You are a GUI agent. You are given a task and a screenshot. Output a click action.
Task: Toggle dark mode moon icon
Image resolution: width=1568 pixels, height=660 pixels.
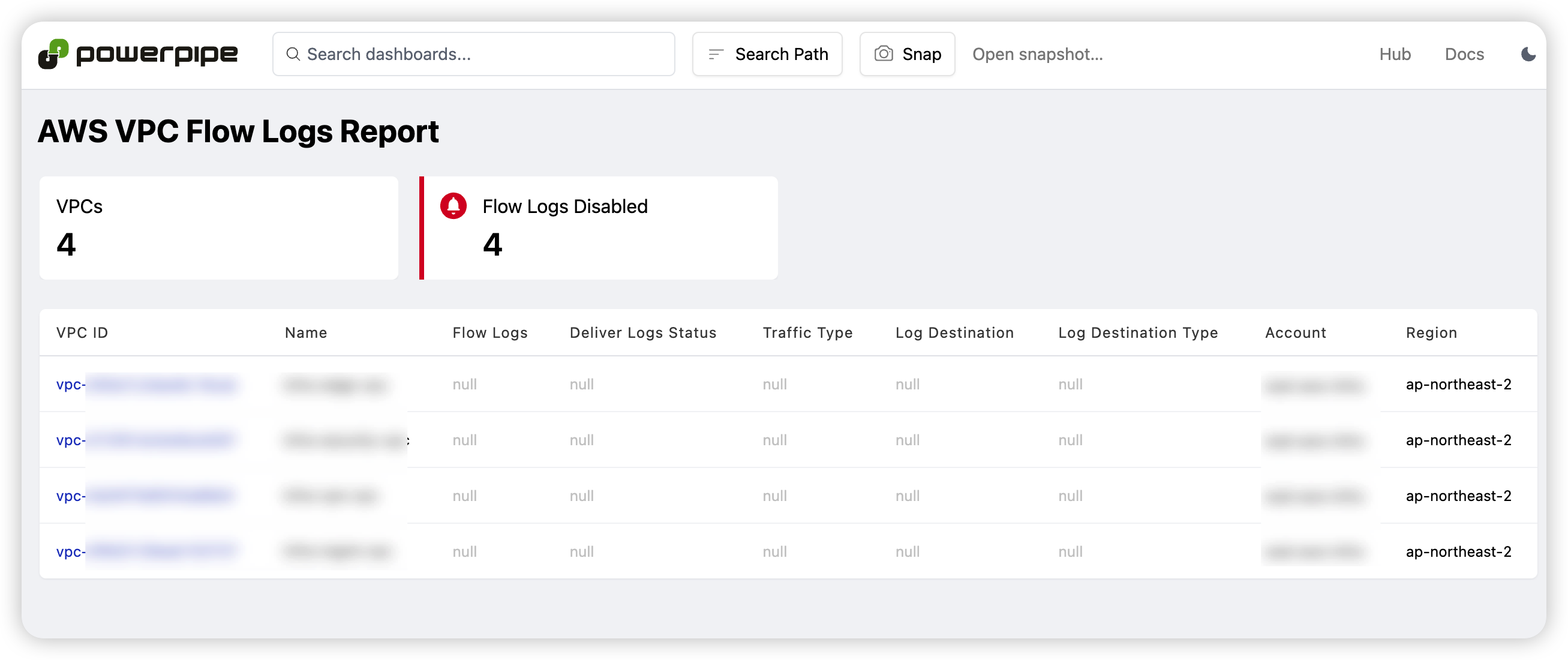1528,54
